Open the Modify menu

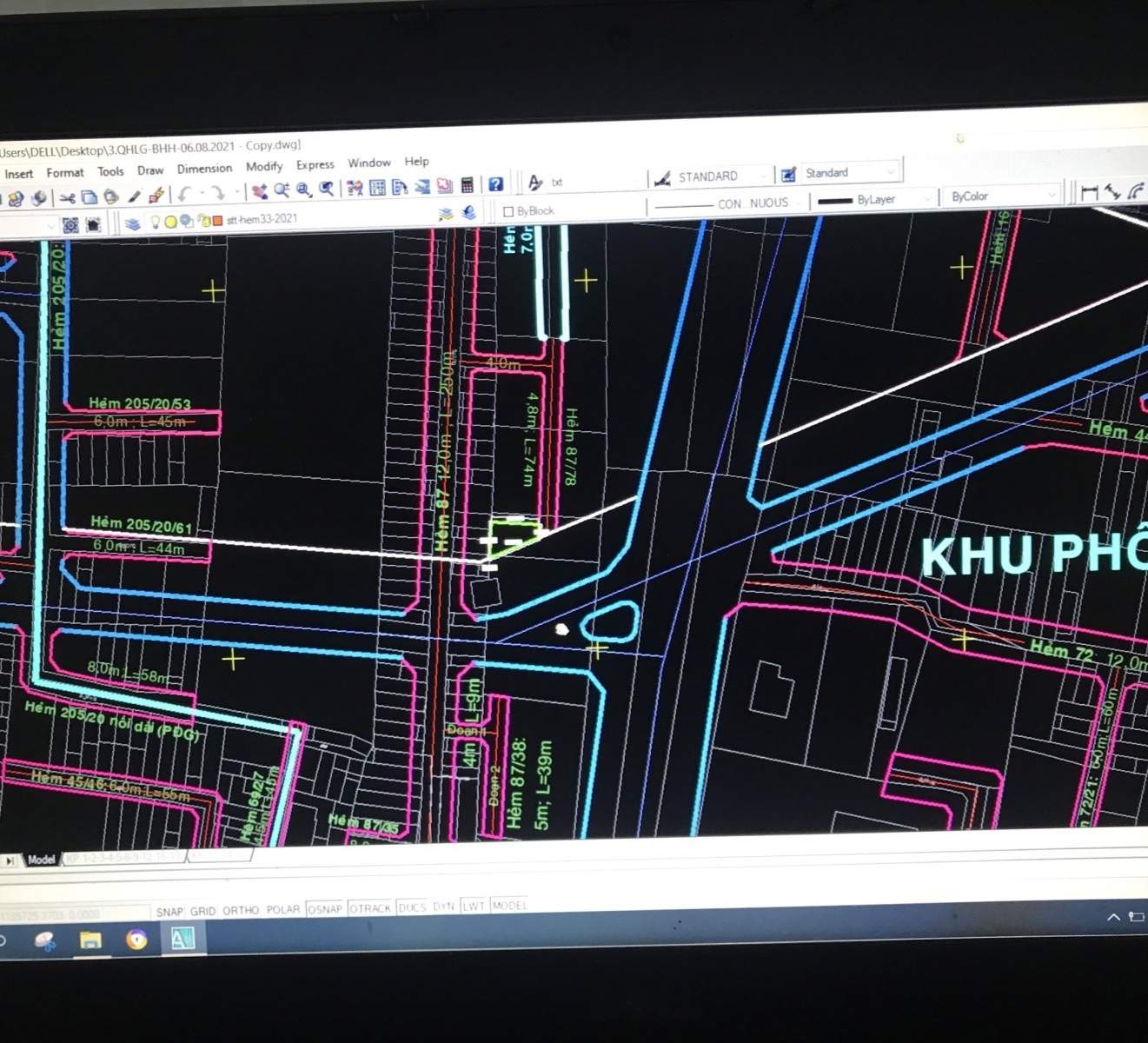tap(263, 166)
